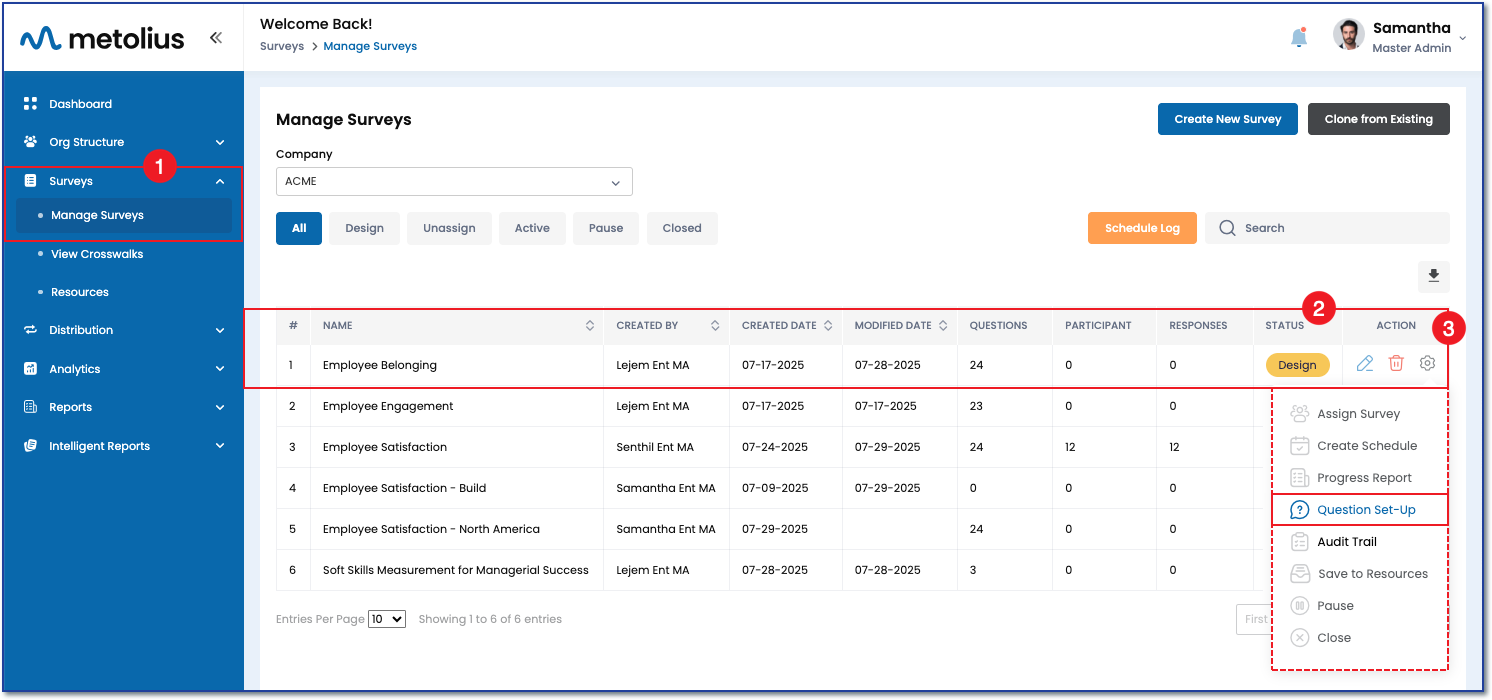Delete Employee Belonging using trash icon
This screenshot has height=700, width=1492.
pyautogui.click(x=1396, y=365)
